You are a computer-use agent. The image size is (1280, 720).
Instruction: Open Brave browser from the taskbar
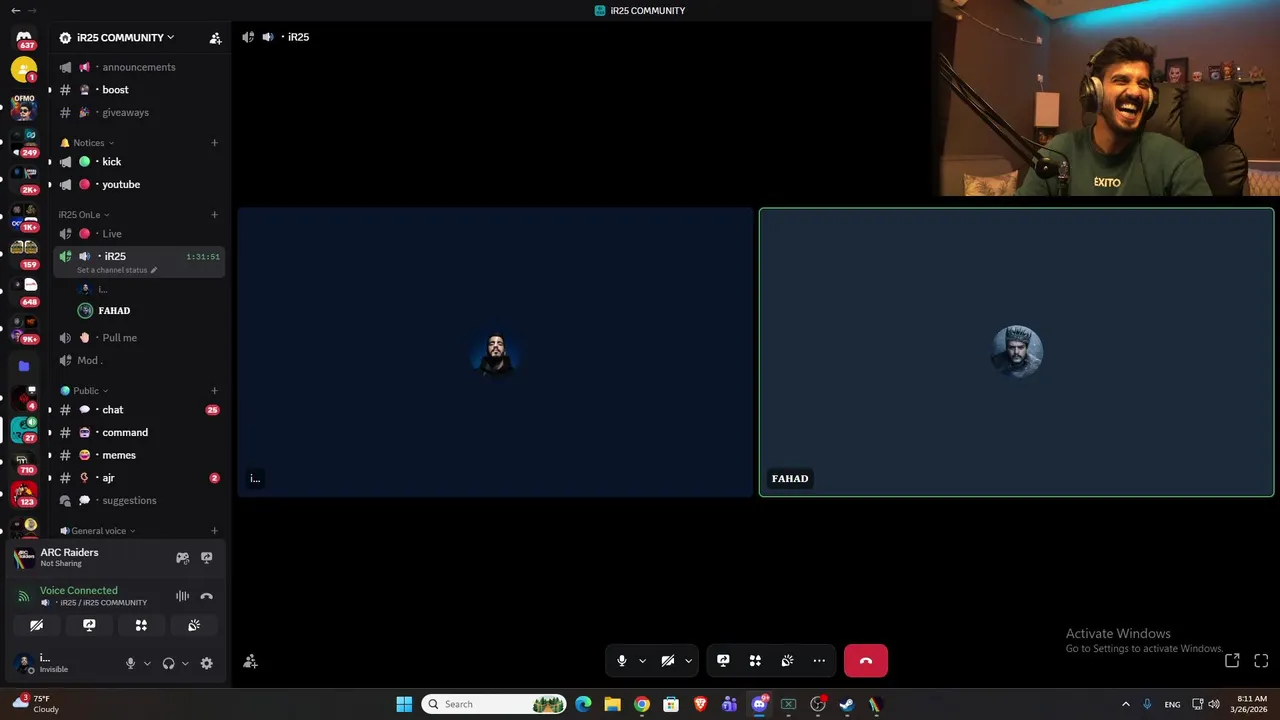[x=700, y=704]
